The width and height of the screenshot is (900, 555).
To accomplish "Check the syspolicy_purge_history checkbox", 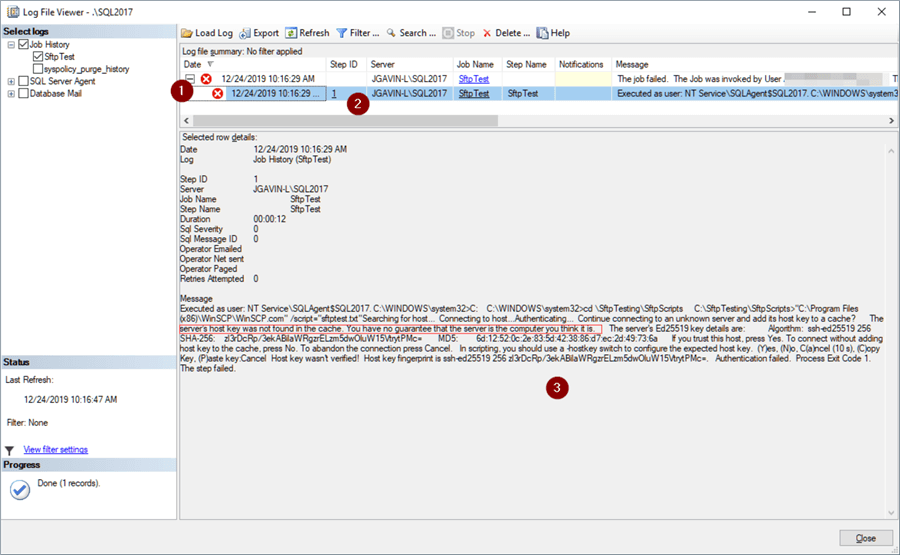I will (38, 69).
